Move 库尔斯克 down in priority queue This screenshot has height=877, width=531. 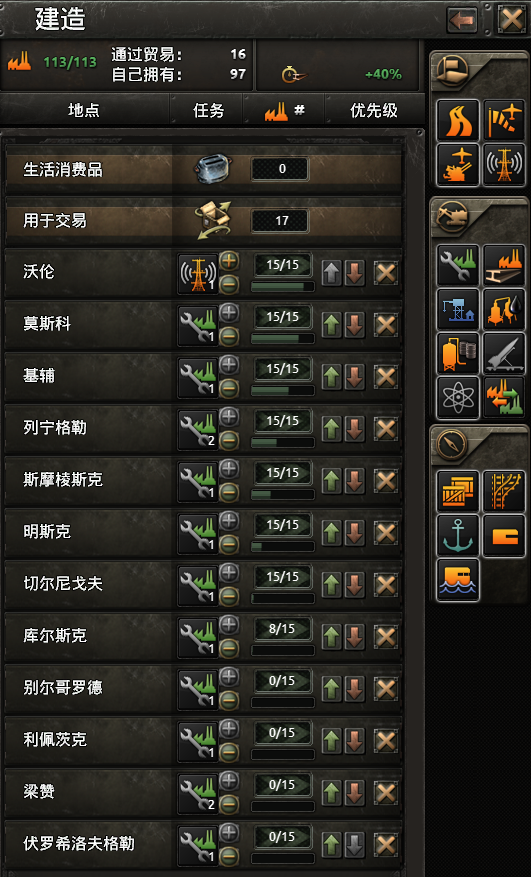(x=355, y=637)
